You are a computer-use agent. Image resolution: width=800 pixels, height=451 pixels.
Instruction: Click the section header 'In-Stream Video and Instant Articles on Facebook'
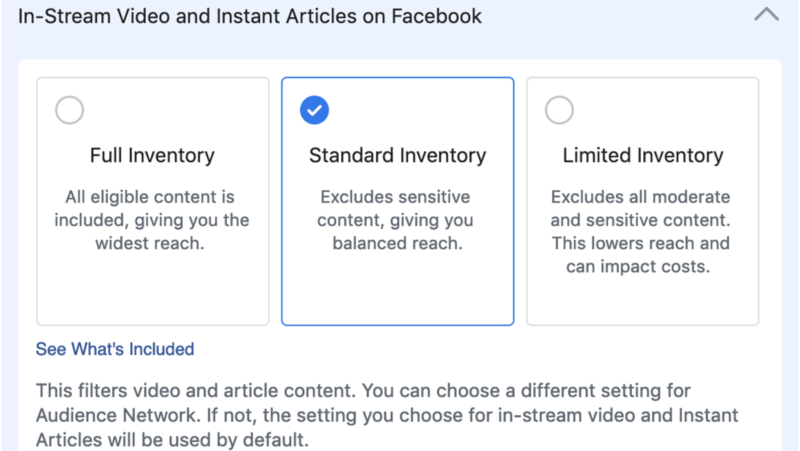tap(250, 17)
